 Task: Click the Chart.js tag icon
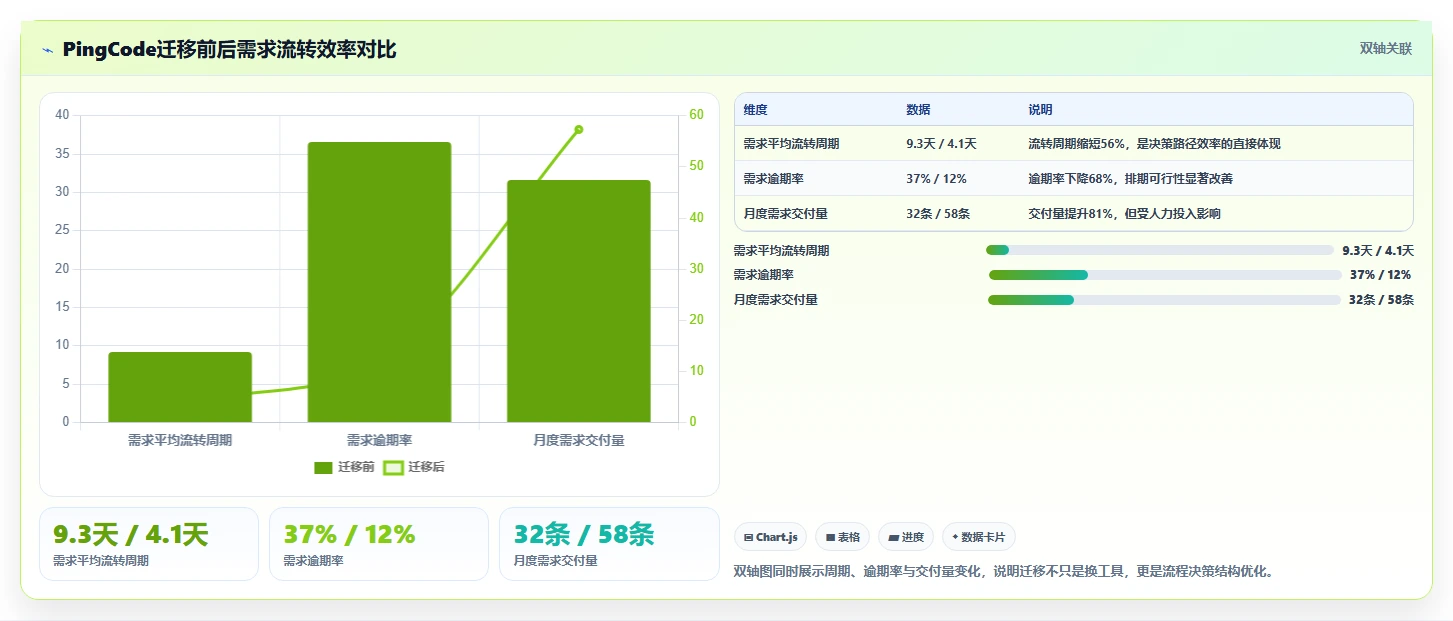click(748, 537)
